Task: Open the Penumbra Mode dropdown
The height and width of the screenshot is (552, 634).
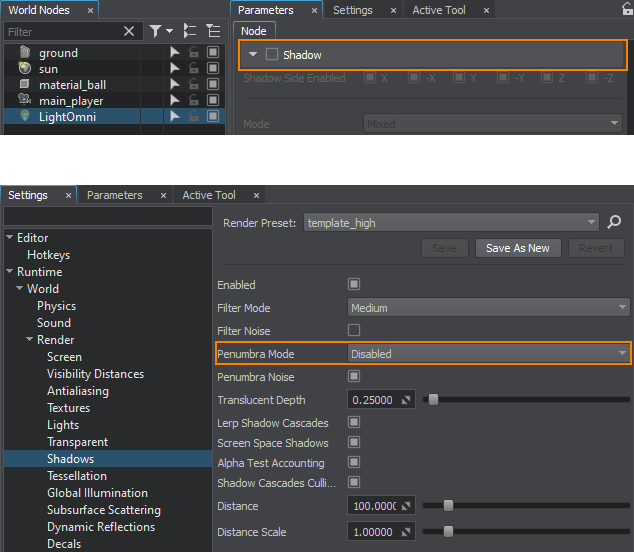Action: coord(489,354)
